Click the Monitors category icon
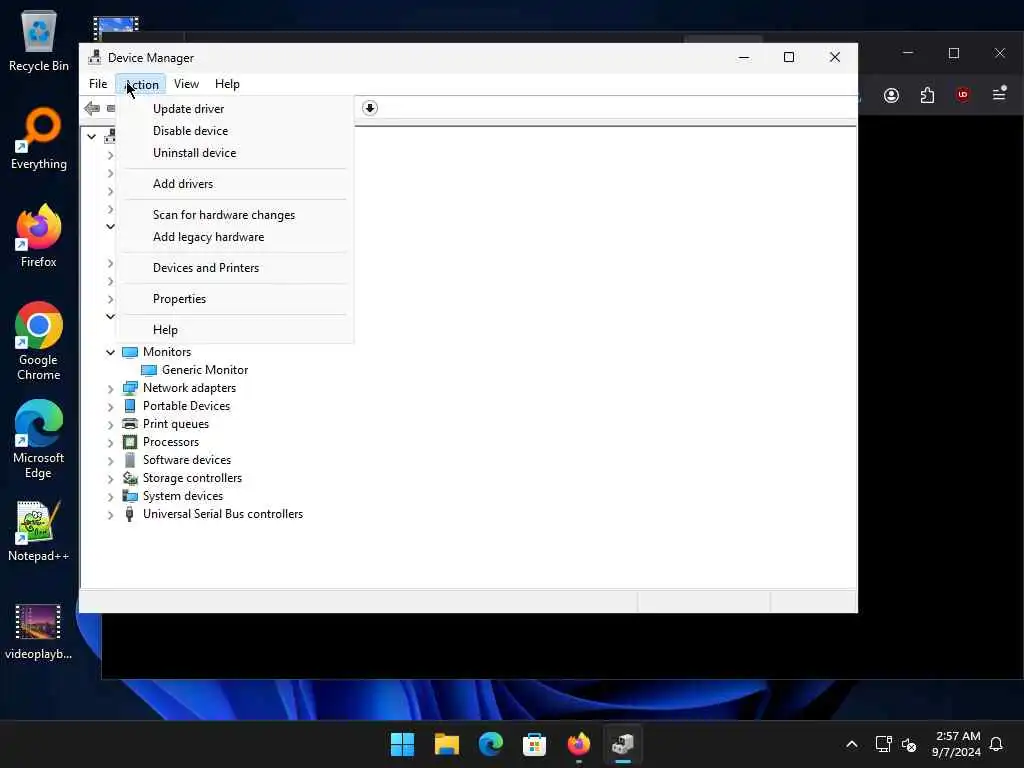Image resolution: width=1024 pixels, height=768 pixels. (130, 352)
